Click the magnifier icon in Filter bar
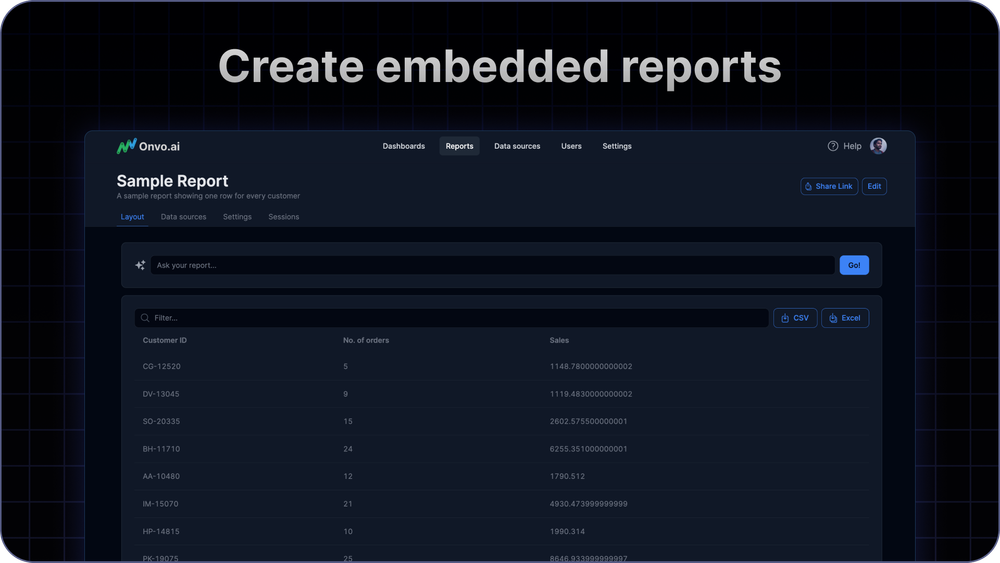The image size is (1000, 563). 145,318
